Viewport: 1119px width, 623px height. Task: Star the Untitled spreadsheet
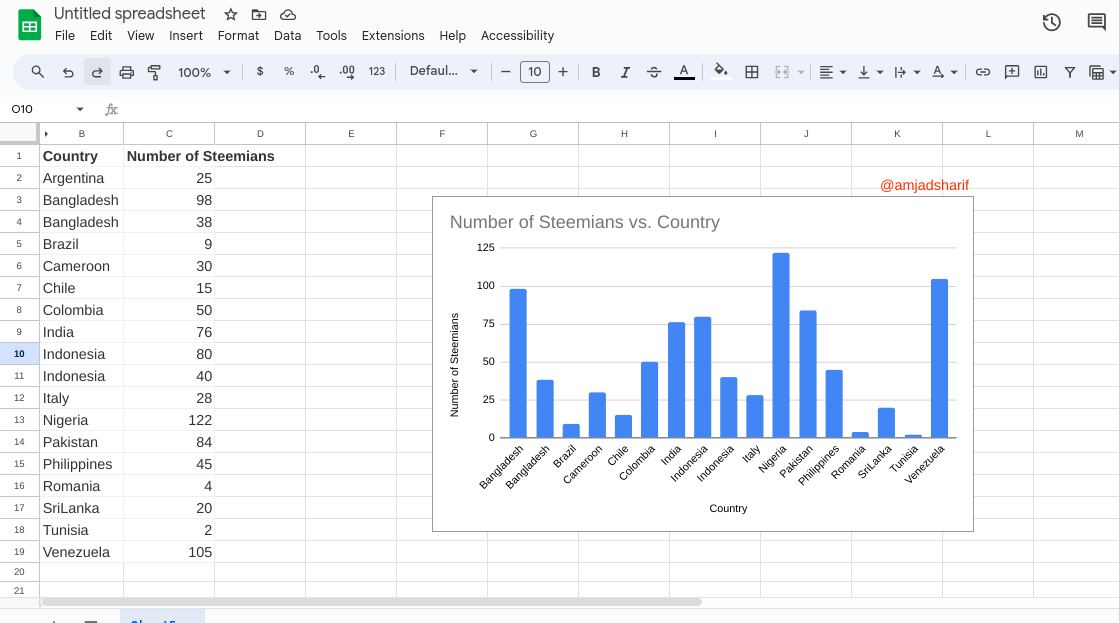[x=231, y=14]
